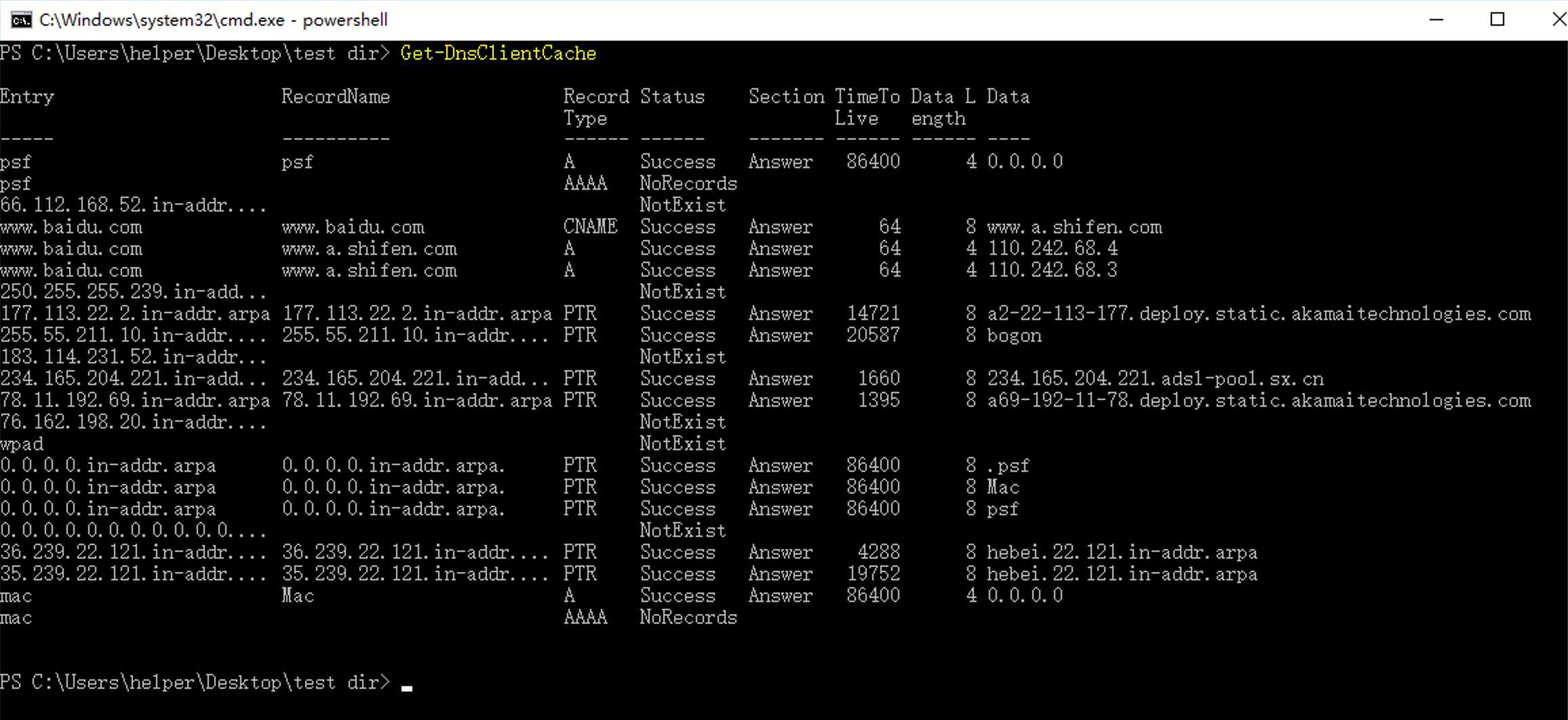Click the wpad entry name
This screenshot has height=720, width=1568.
click(22, 444)
